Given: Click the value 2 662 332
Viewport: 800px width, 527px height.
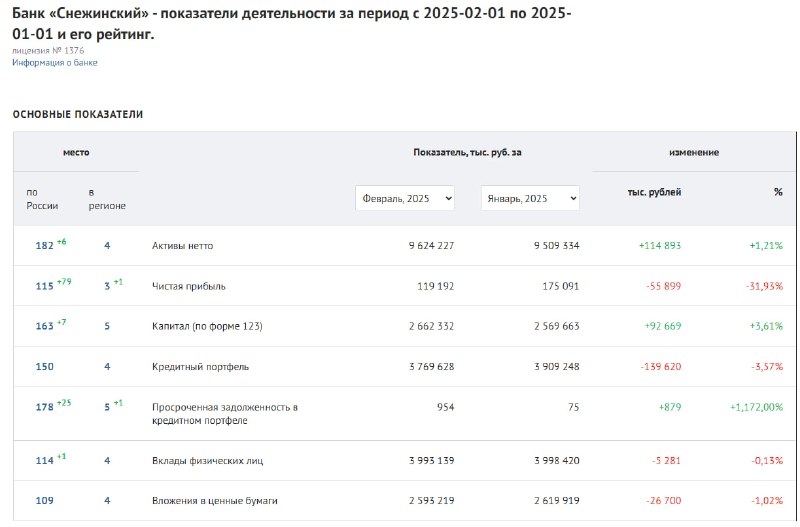Looking at the screenshot, I should pyautogui.click(x=431, y=326).
